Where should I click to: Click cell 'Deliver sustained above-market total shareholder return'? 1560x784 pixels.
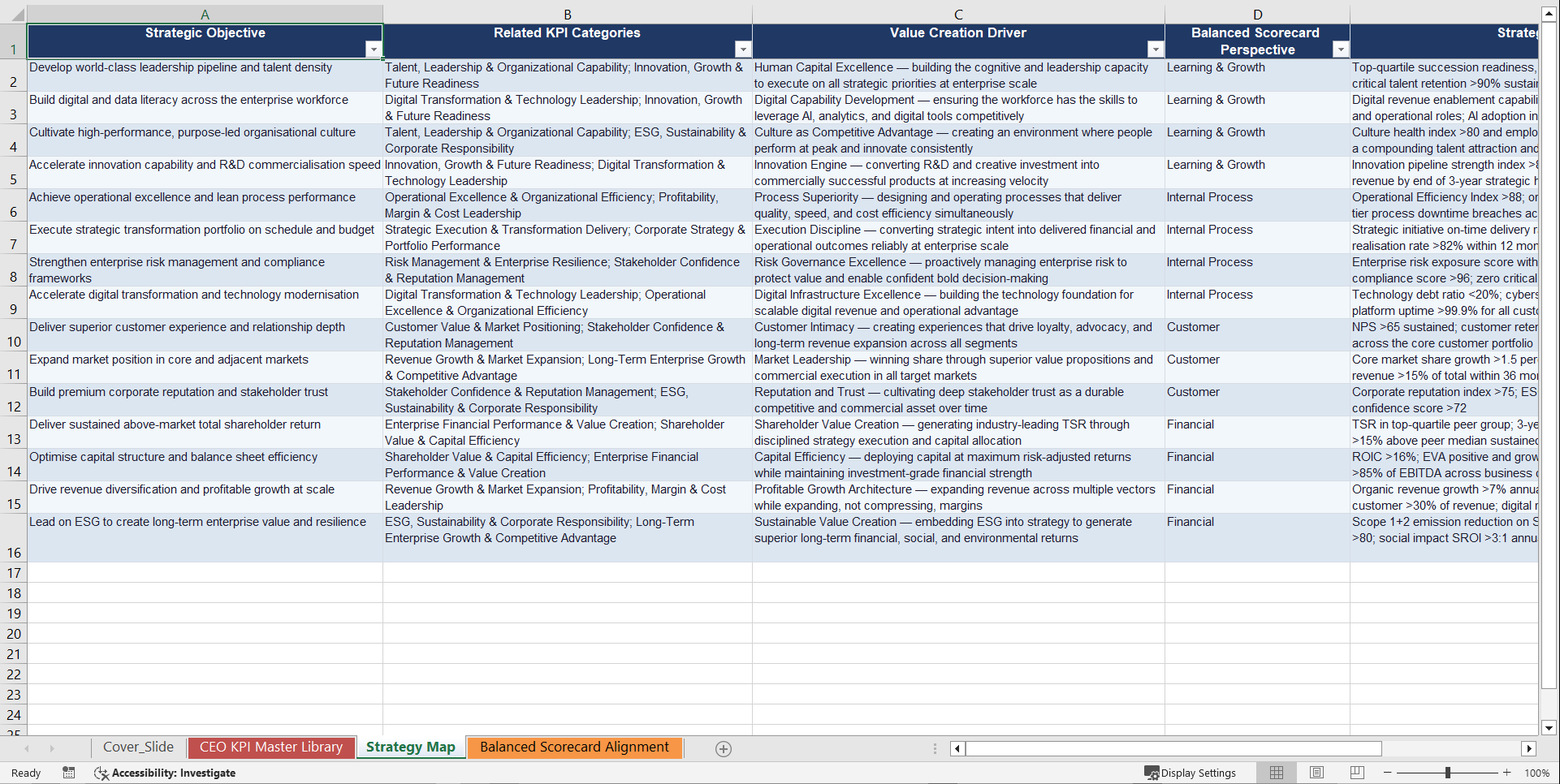tap(205, 432)
